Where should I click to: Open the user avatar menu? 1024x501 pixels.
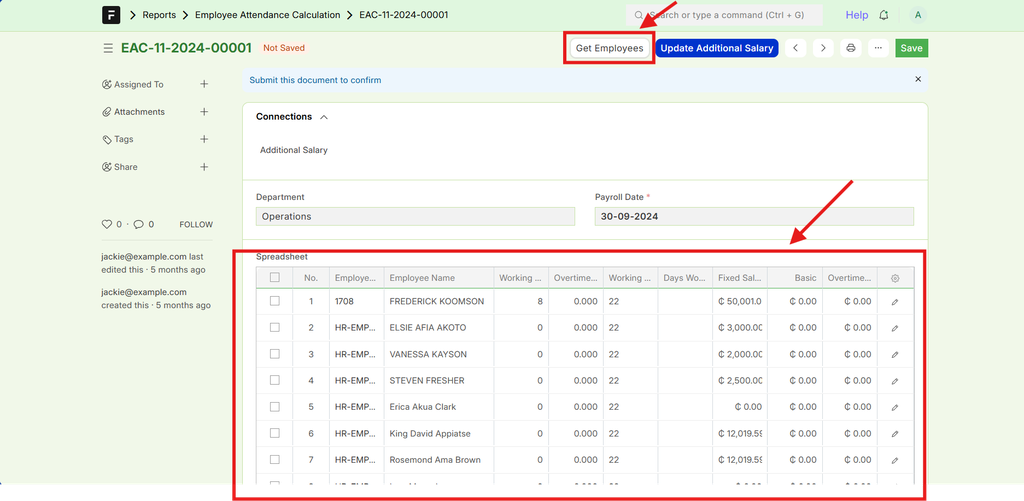coord(918,15)
